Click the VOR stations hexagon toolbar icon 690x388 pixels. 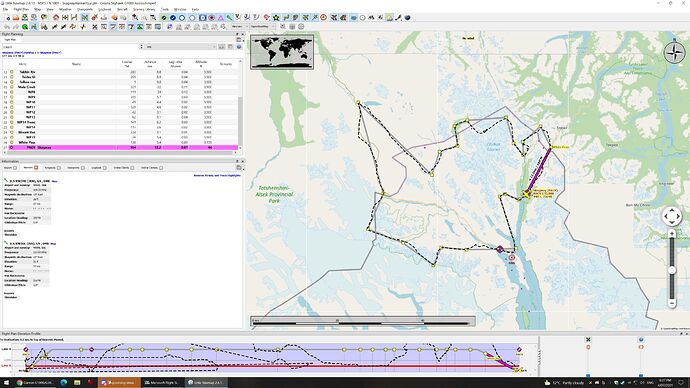(x=202, y=18)
